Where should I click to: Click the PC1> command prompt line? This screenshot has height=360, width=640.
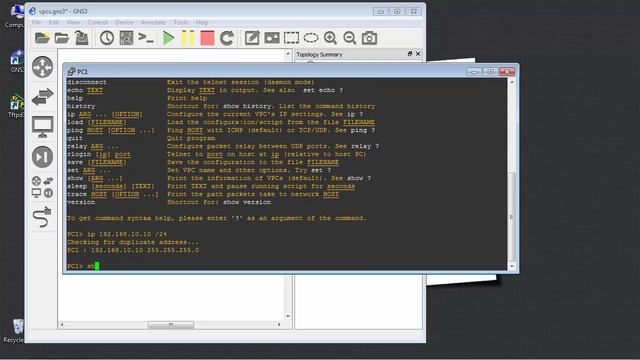click(x=83, y=266)
